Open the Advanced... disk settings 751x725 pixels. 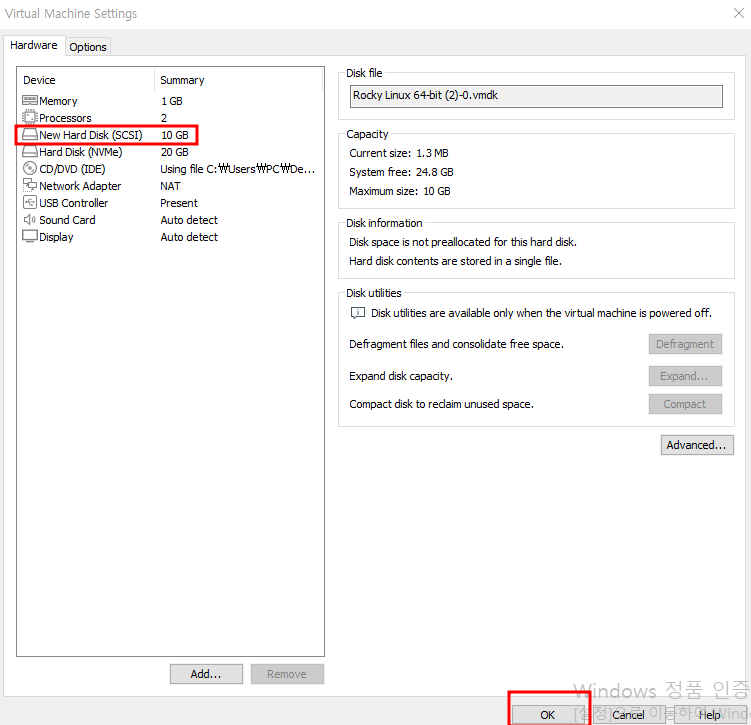[697, 445]
